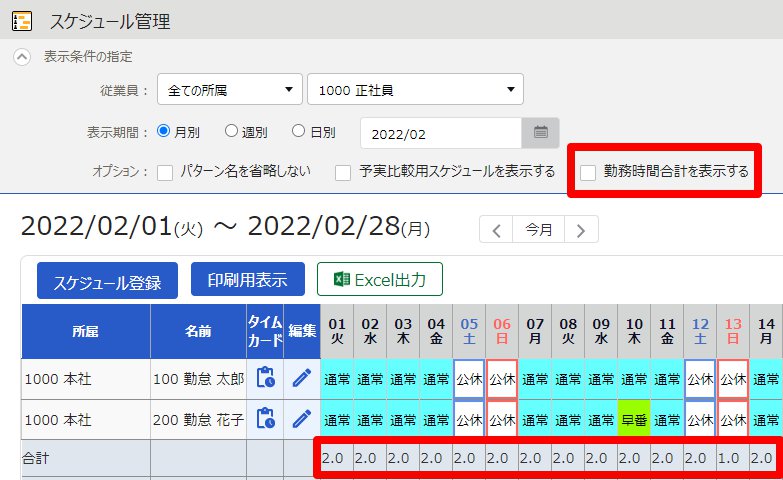Click 通常 cell for 勤怠 太郎 on 01

point(337,379)
